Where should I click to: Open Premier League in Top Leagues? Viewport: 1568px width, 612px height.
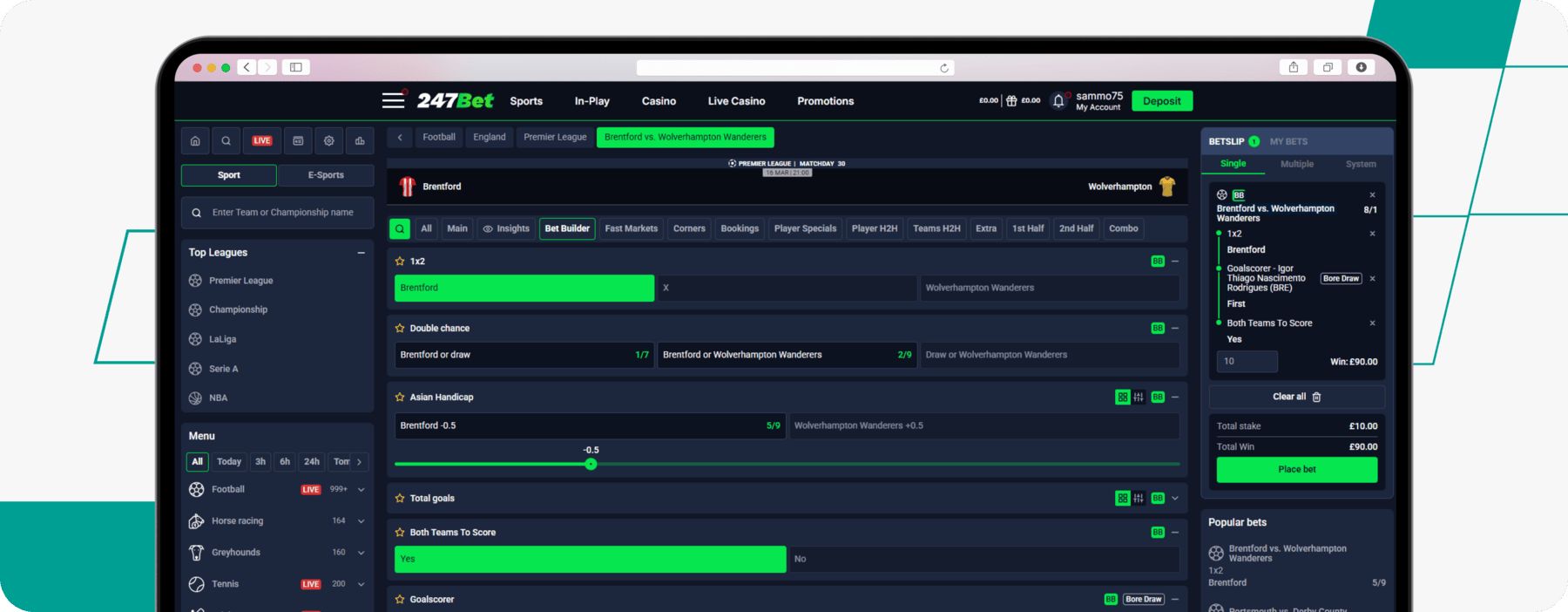(240, 281)
